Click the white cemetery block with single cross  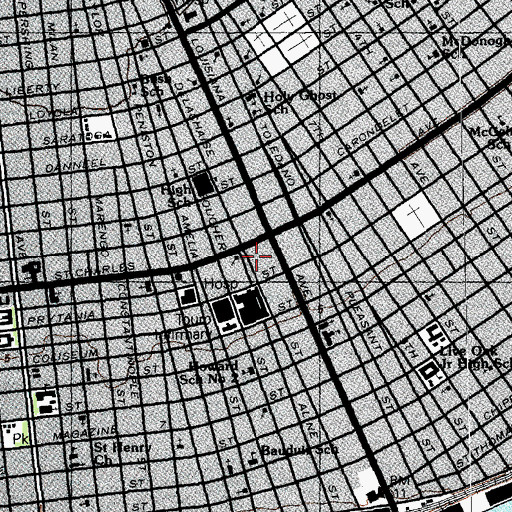[416, 215]
